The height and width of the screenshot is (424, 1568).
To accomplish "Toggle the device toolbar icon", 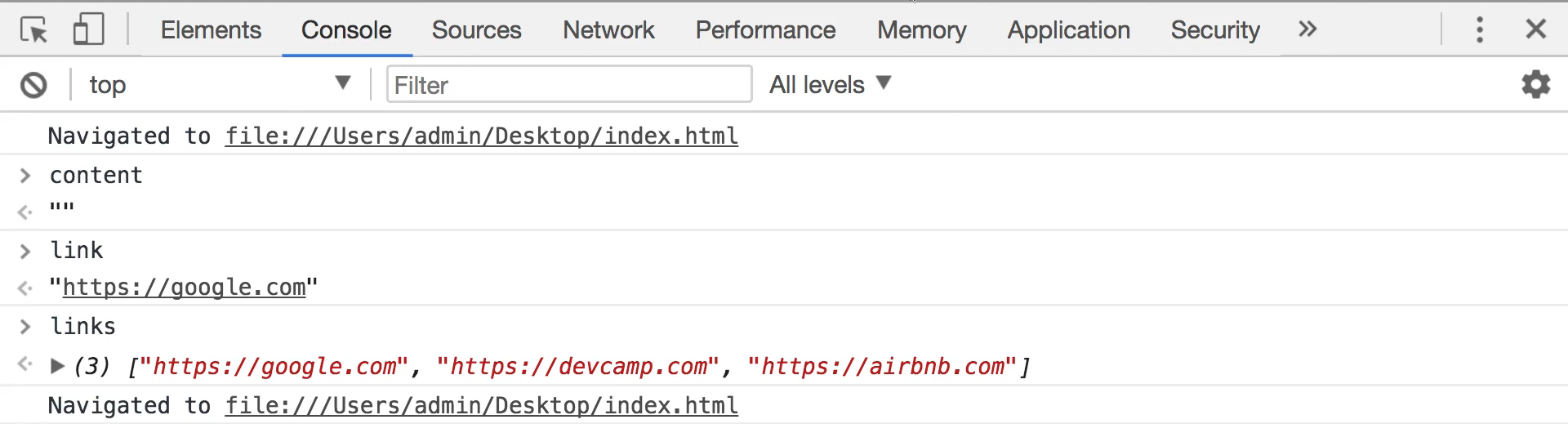I will tap(88, 29).
